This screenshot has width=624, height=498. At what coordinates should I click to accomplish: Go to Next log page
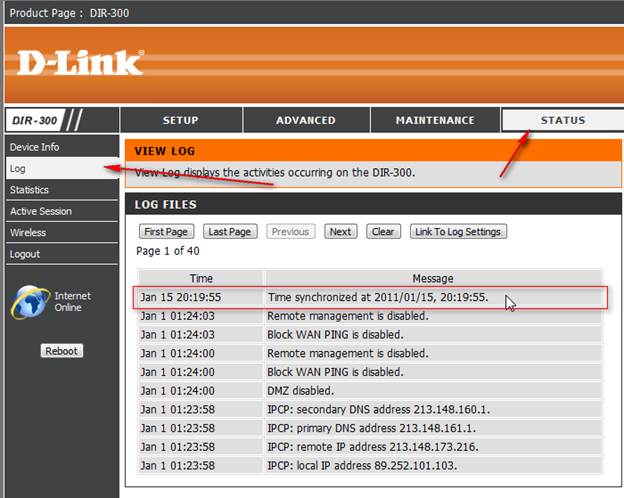point(341,232)
